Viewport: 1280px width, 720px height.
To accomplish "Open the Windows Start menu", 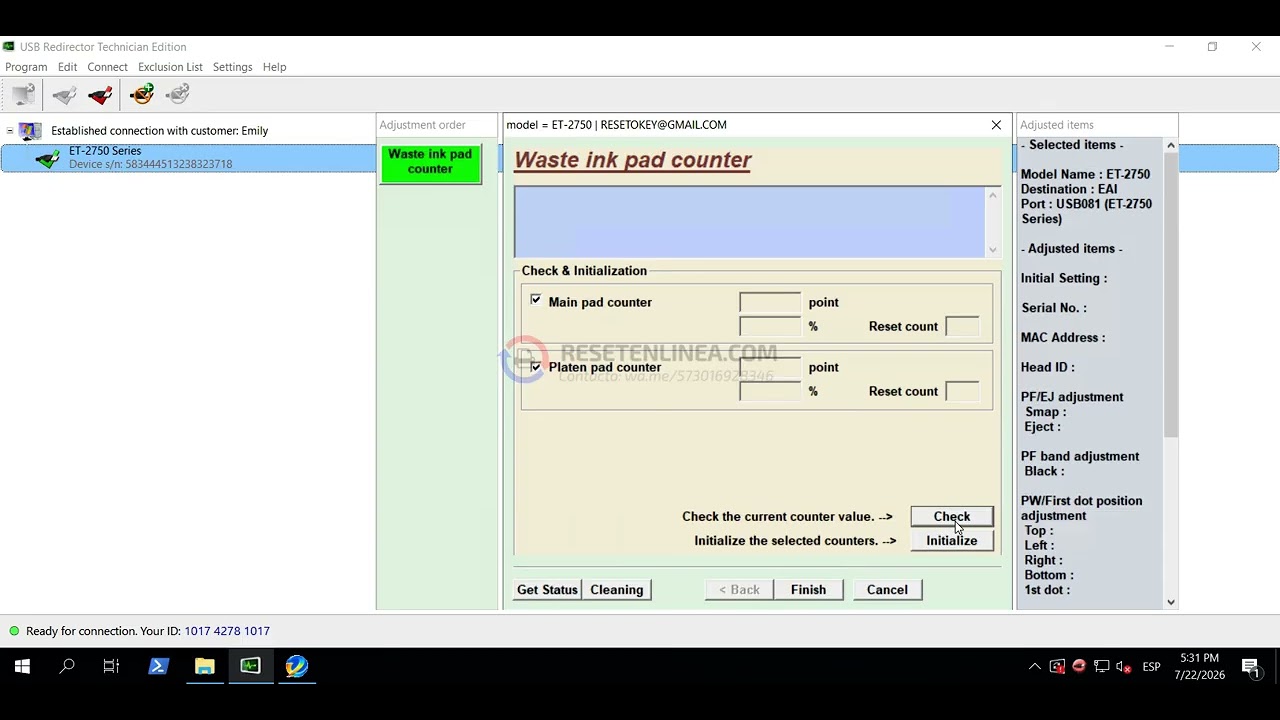I will pos(22,666).
